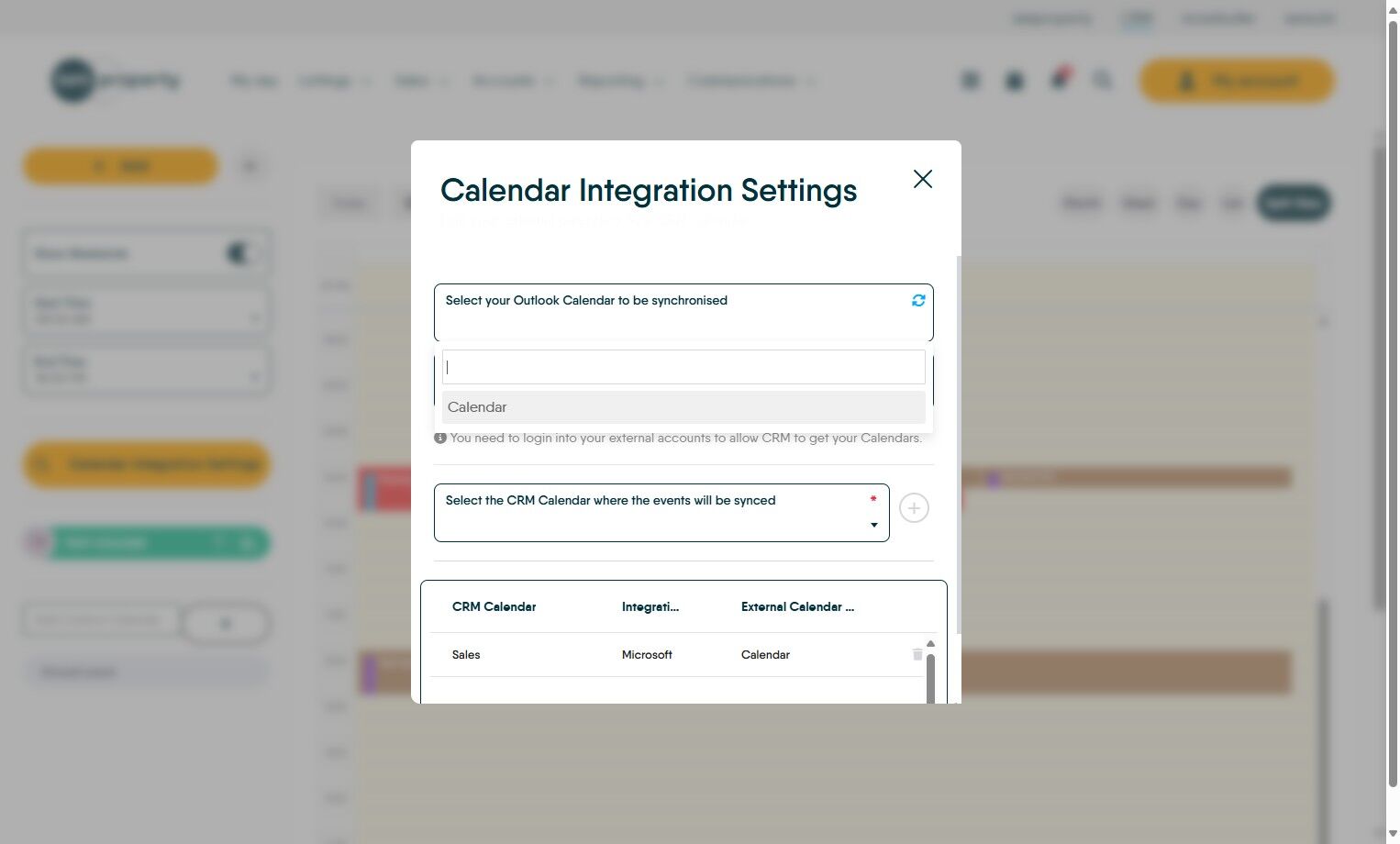Open the CRM Calendar sync dropdown
The height and width of the screenshot is (844, 1400).
coord(661,513)
